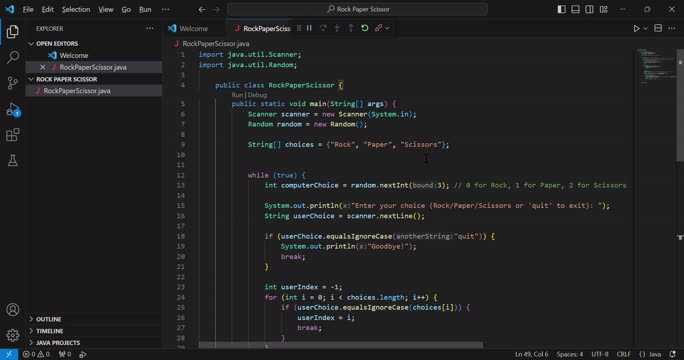Click the Run code lens above main

(x=237, y=95)
